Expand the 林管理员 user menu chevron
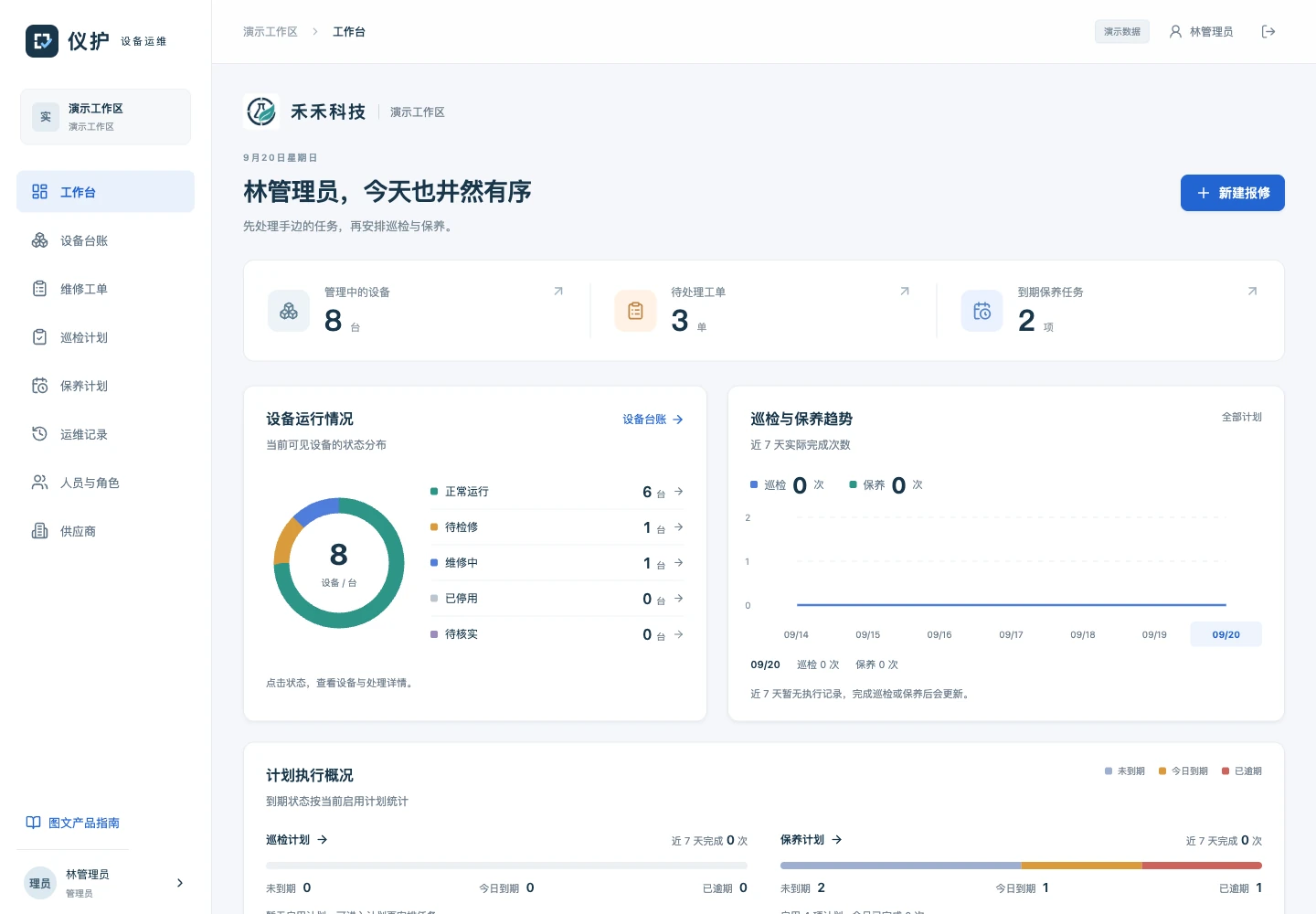 179,883
